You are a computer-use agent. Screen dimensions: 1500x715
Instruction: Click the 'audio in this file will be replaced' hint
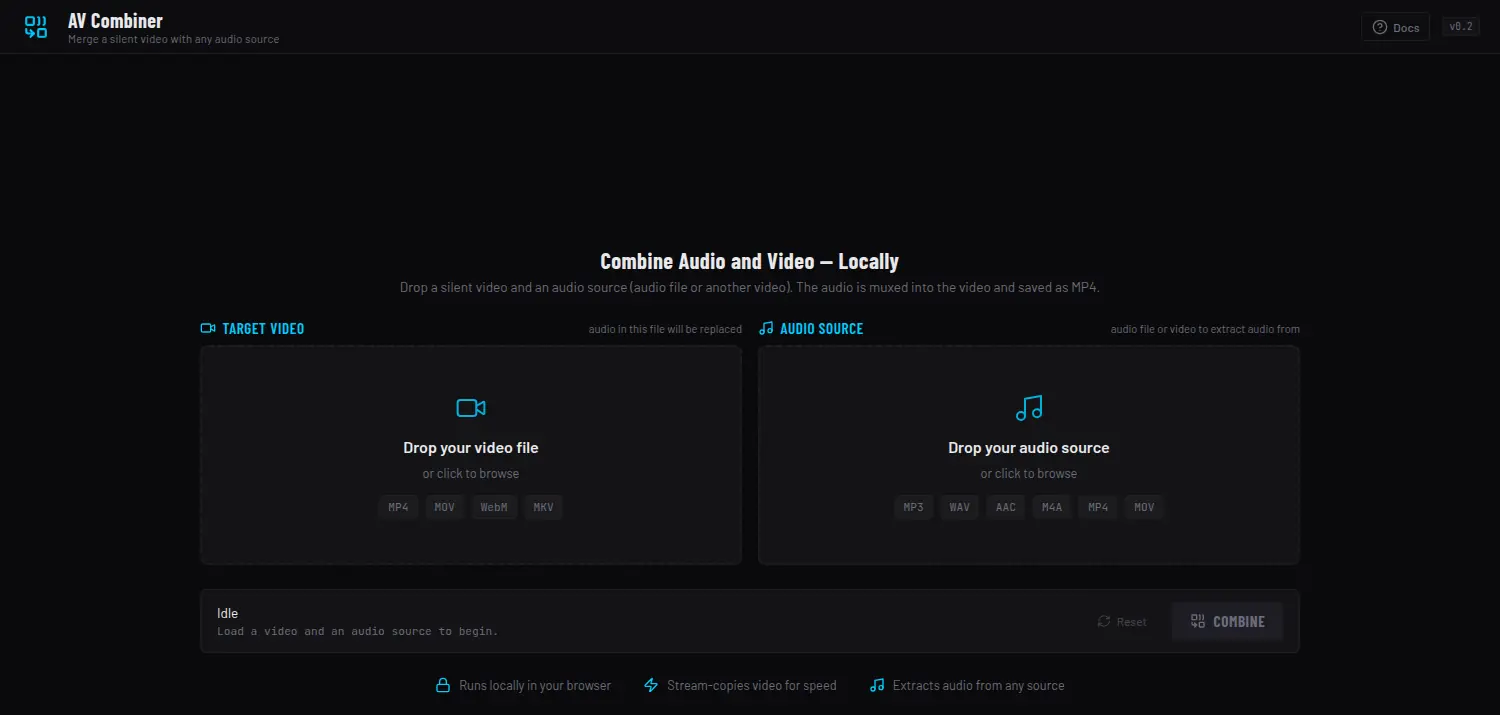665,329
